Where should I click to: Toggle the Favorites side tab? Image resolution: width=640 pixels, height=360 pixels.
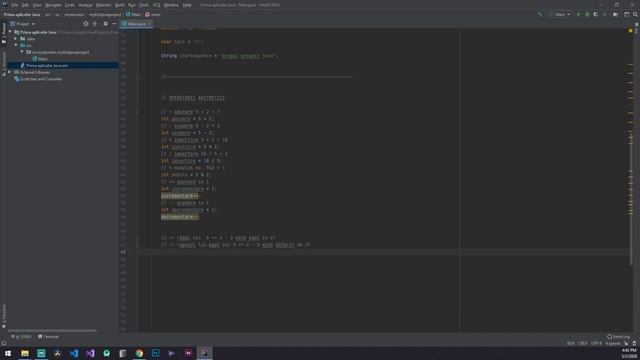(x=4, y=316)
